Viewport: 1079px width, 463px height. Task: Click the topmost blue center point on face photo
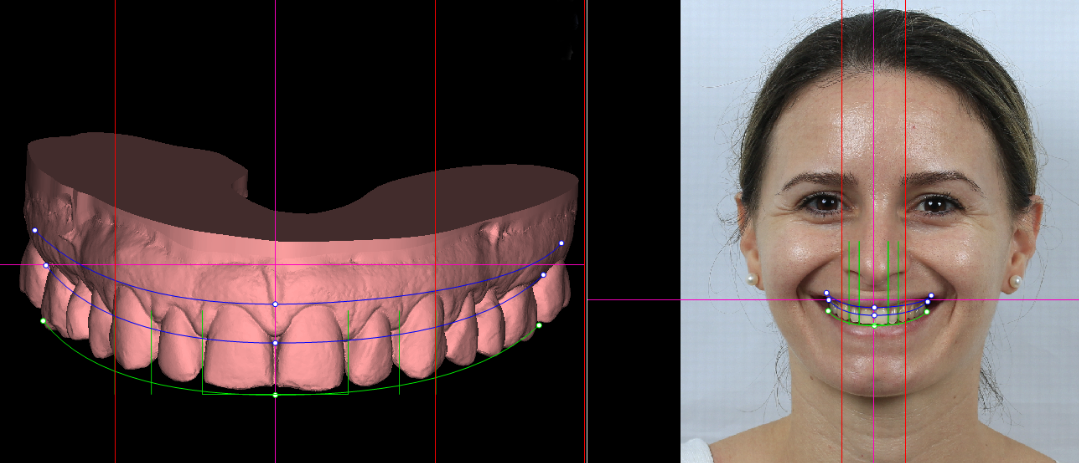875,308
